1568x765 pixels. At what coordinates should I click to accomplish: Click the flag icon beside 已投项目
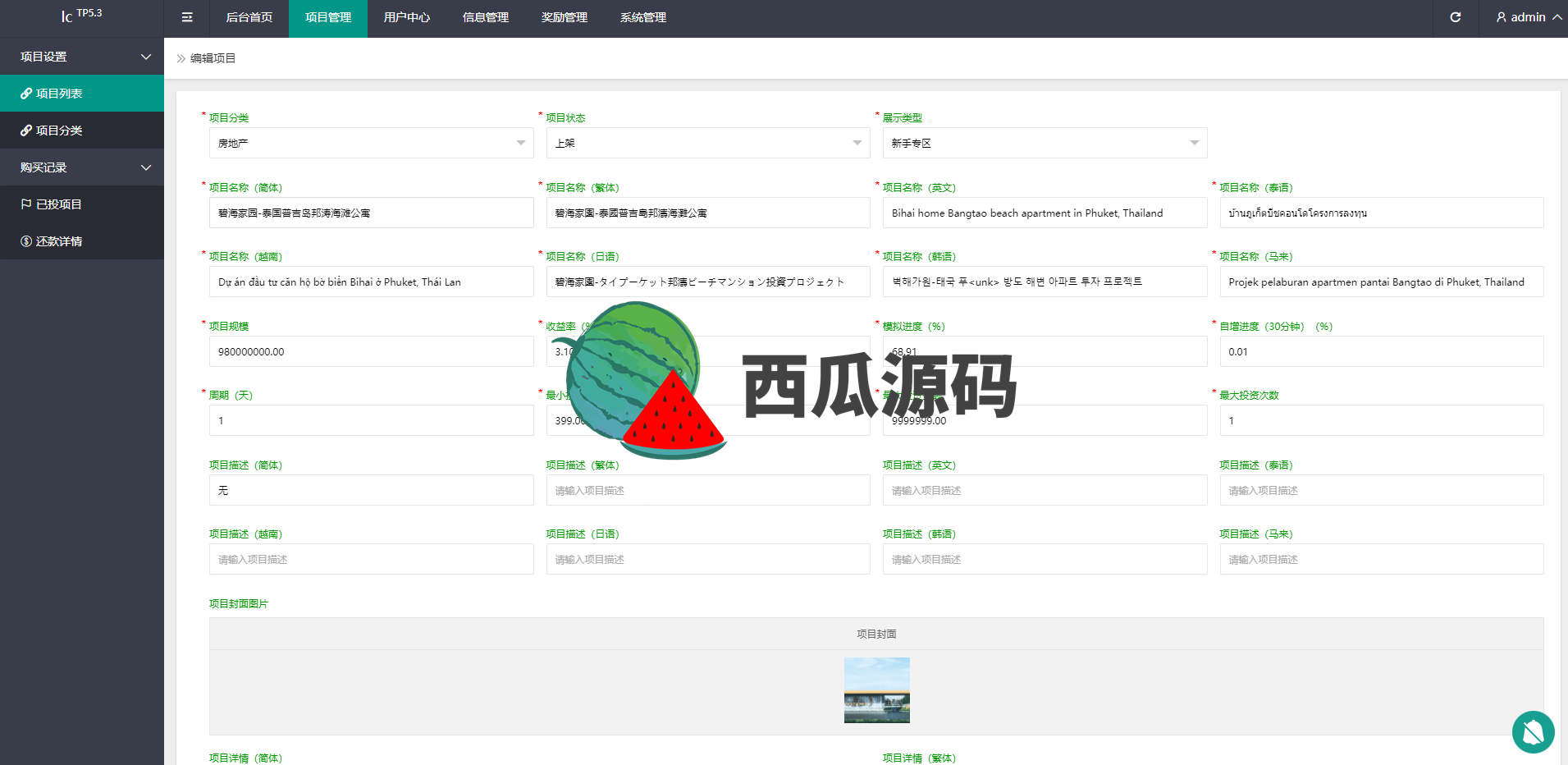(x=26, y=204)
